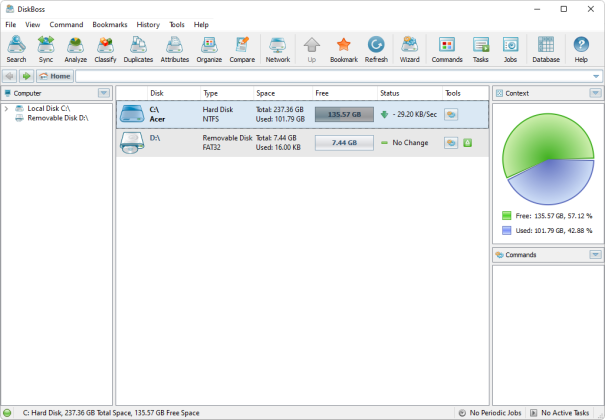Open the Database tool
Viewport: 605px width, 420px height.
546,49
